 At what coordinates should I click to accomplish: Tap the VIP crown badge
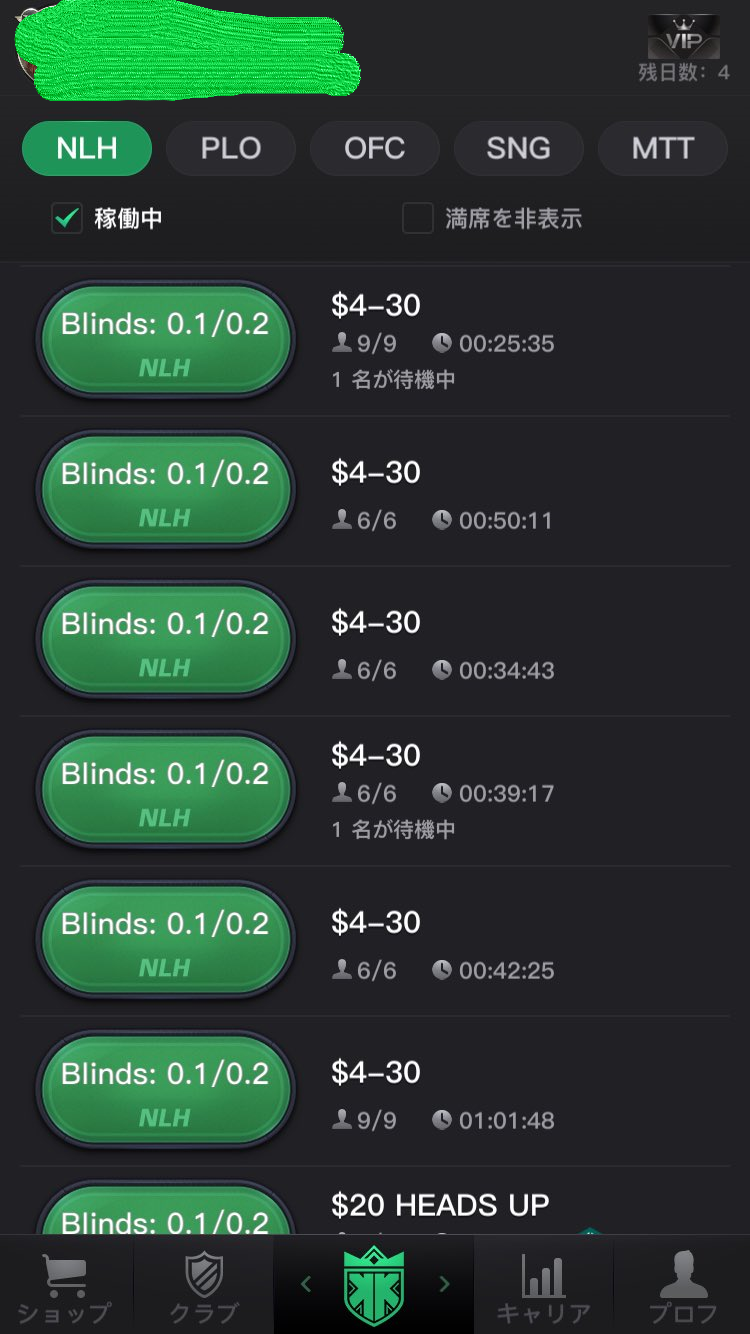click(x=684, y=36)
